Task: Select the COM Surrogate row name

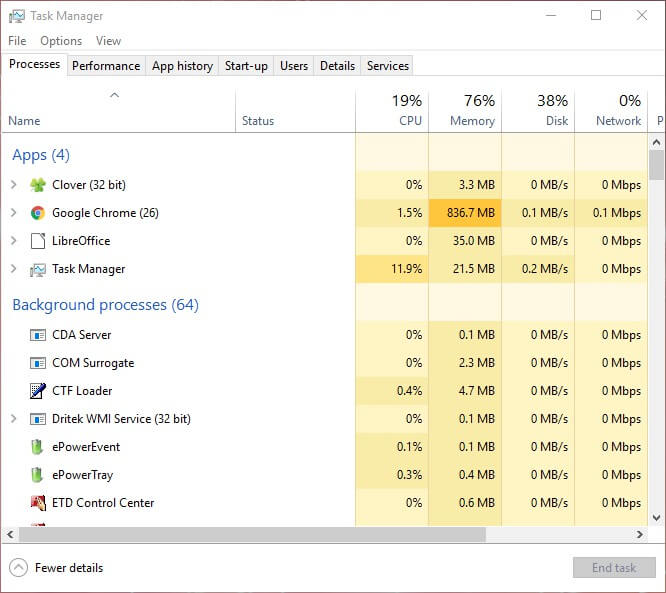Action: 93,363
